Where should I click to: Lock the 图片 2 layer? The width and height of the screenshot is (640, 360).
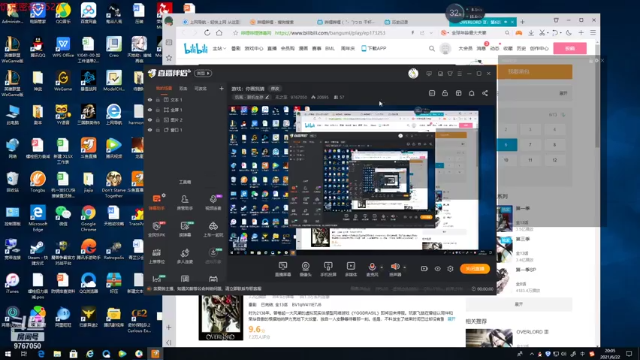pos(158,120)
